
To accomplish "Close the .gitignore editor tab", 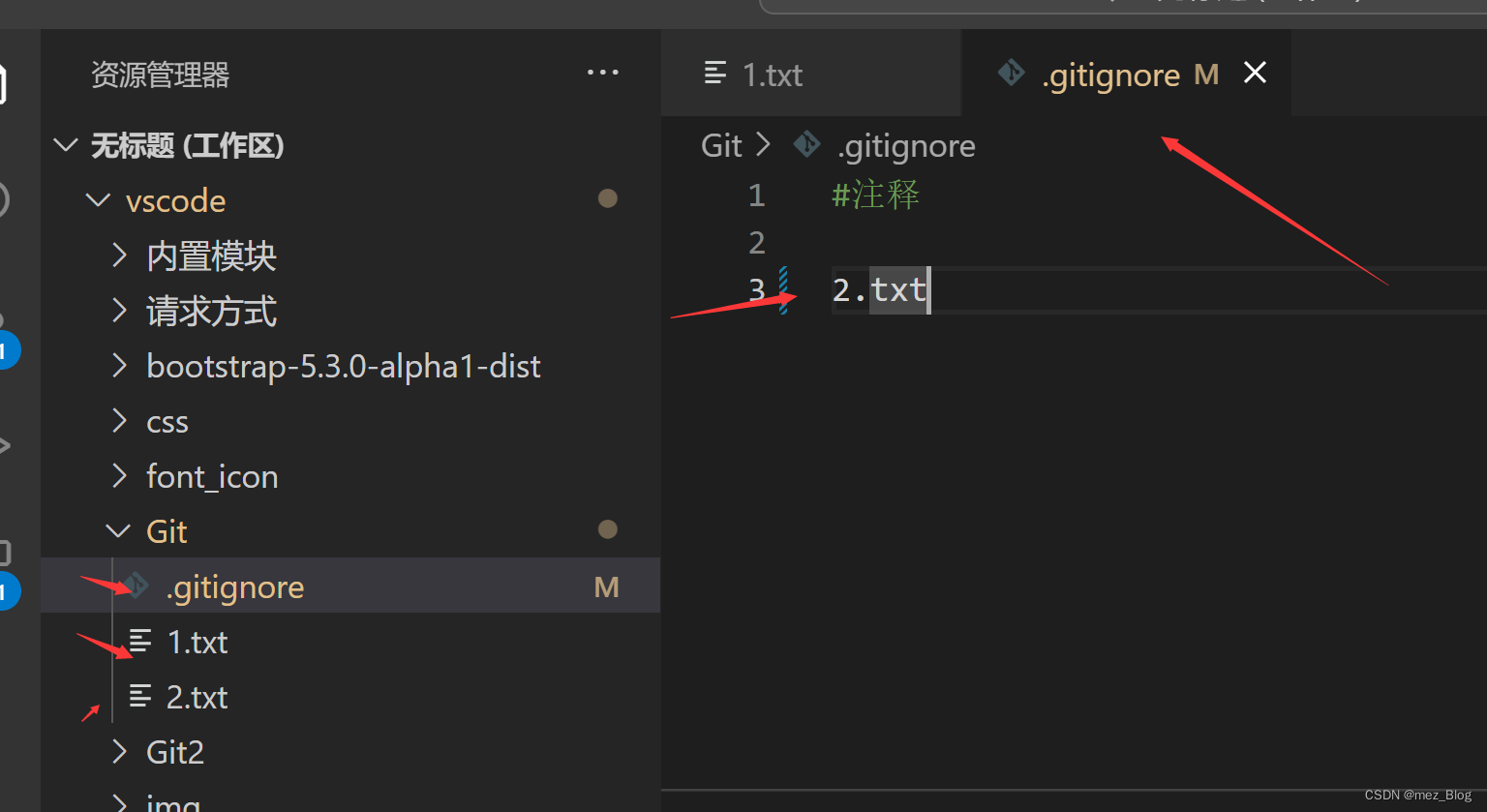I will tap(1255, 73).
